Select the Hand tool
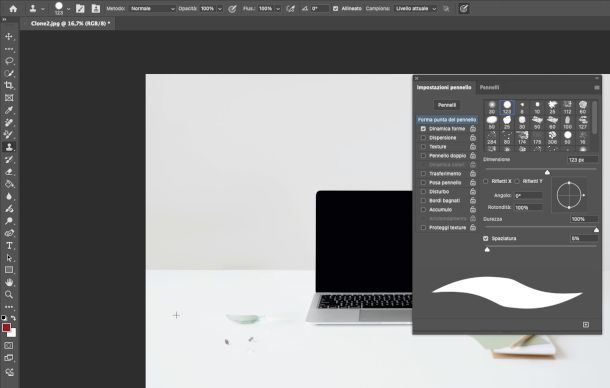Image resolution: width=610 pixels, height=388 pixels. [9, 283]
